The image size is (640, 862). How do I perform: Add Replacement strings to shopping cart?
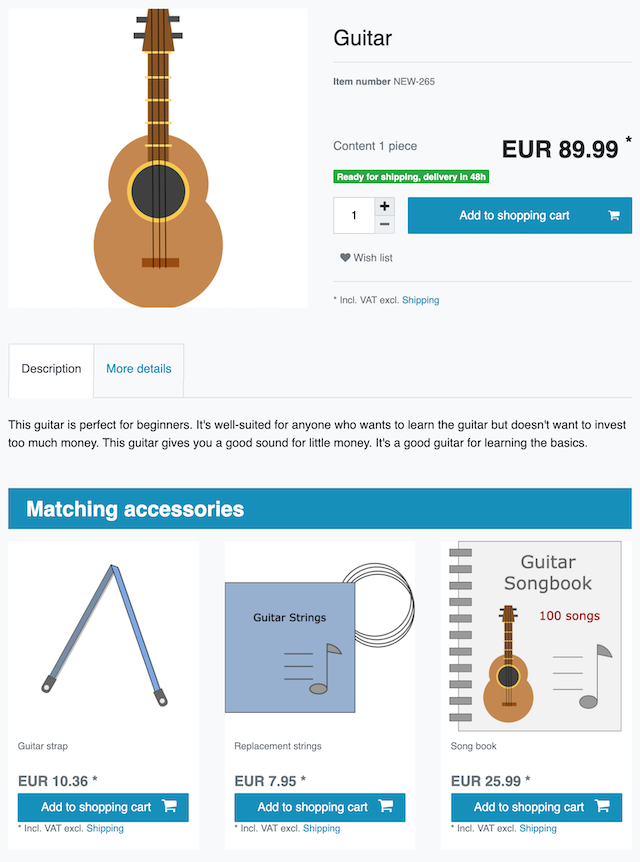coord(313,807)
